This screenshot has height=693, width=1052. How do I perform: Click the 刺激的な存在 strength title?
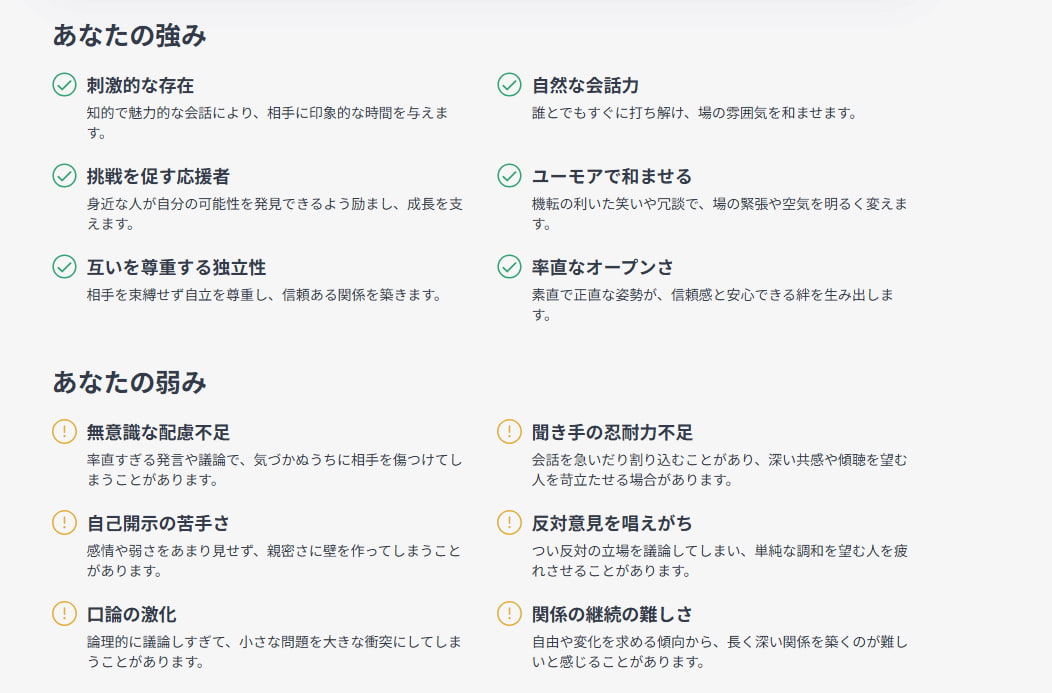[x=140, y=85]
